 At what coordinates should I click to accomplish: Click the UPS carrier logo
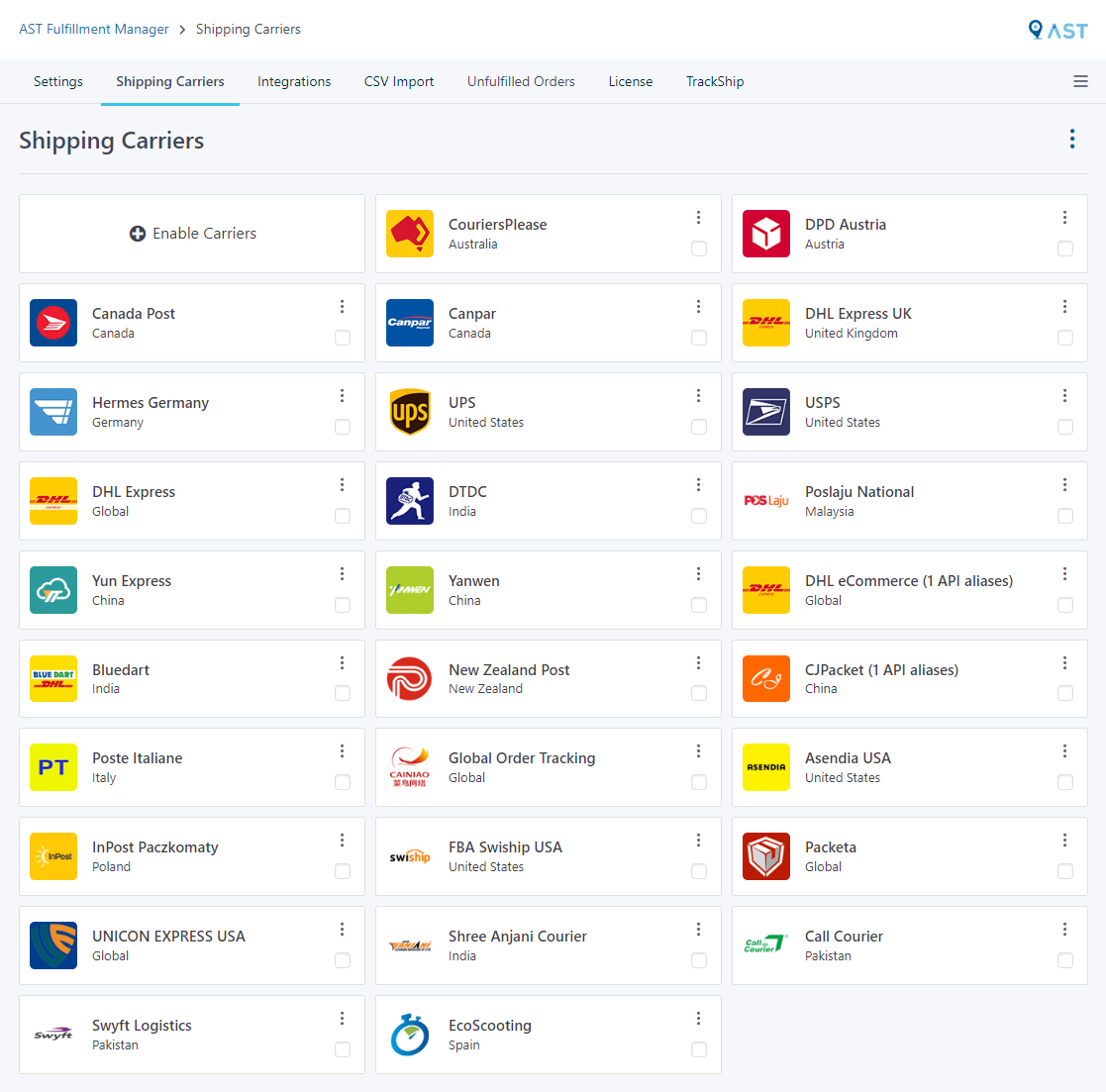pyautogui.click(x=409, y=411)
